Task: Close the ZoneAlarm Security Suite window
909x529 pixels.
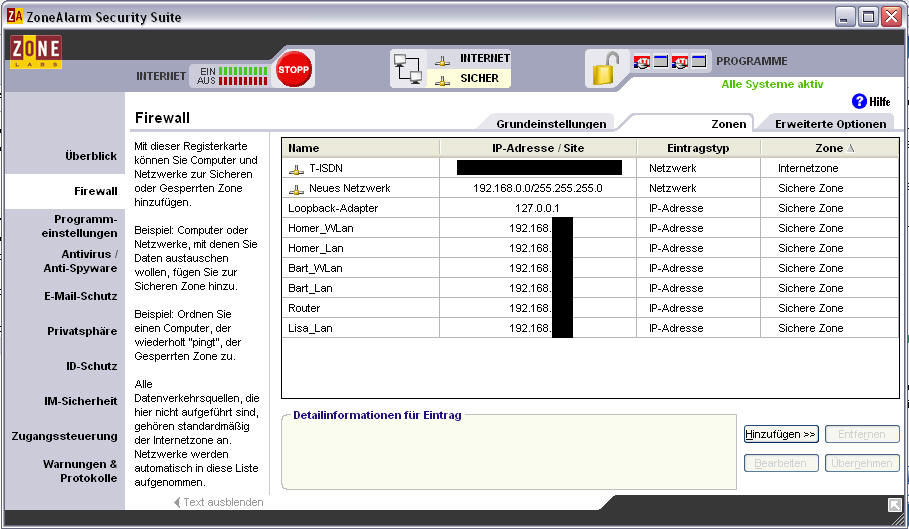Action: [890, 16]
